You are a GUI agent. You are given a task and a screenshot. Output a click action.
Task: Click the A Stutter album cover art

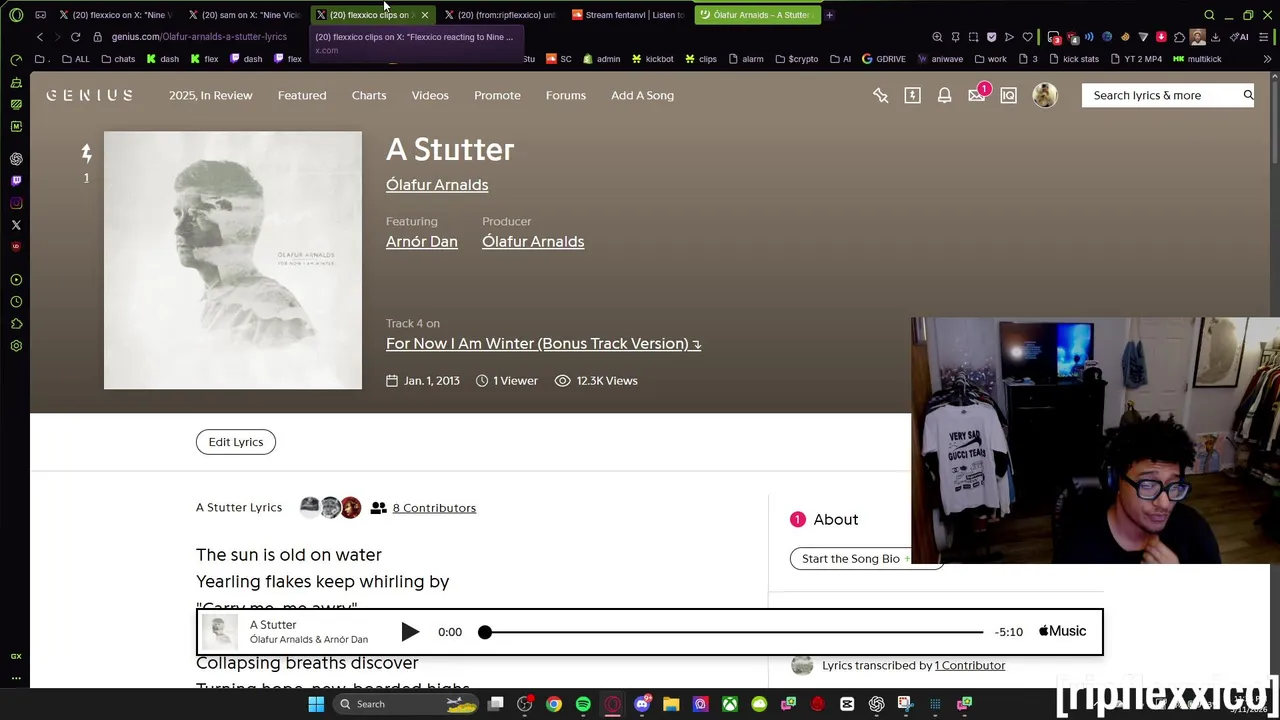coord(233,260)
